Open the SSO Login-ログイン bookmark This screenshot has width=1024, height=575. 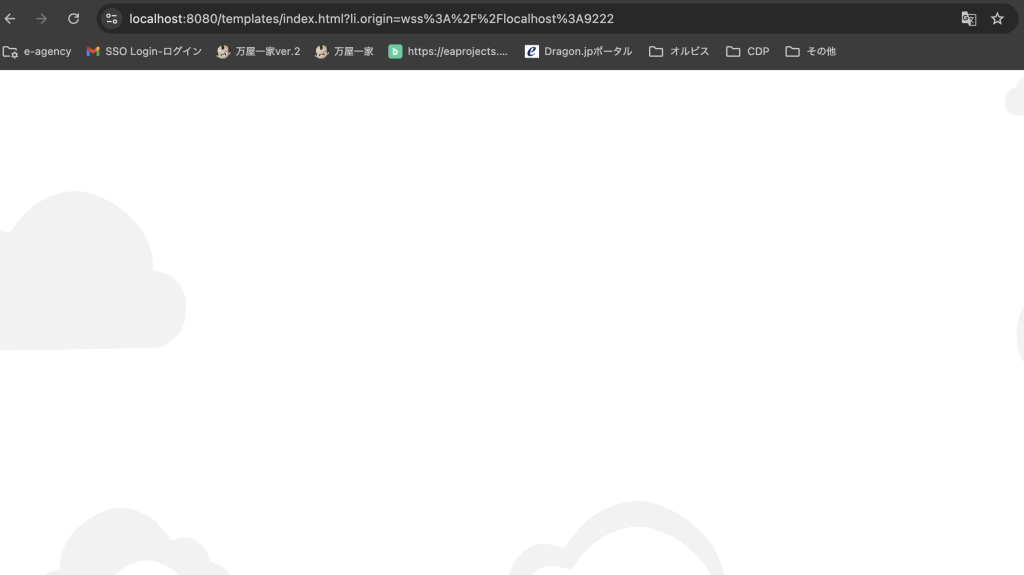pyautogui.click(x=144, y=51)
